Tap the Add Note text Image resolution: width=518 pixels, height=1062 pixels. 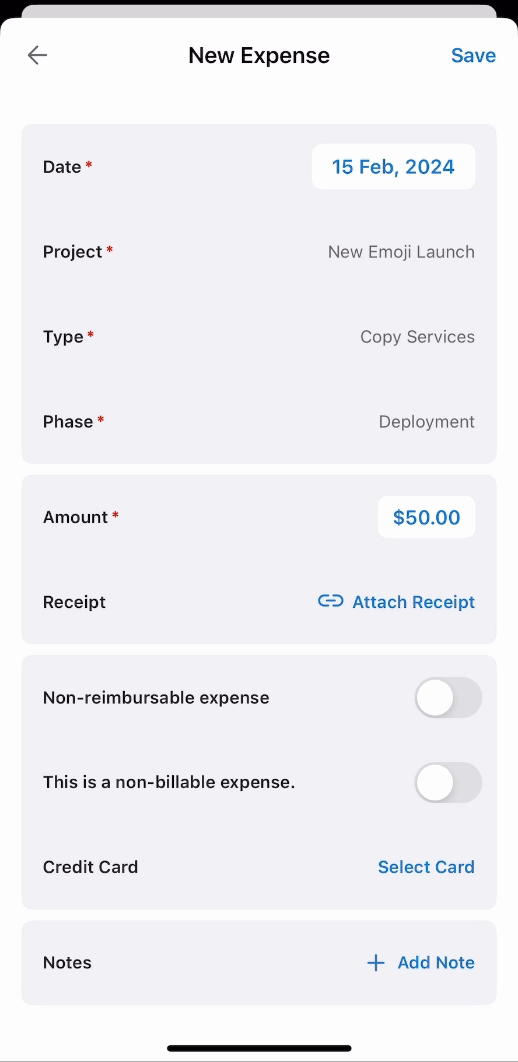point(436,962)
